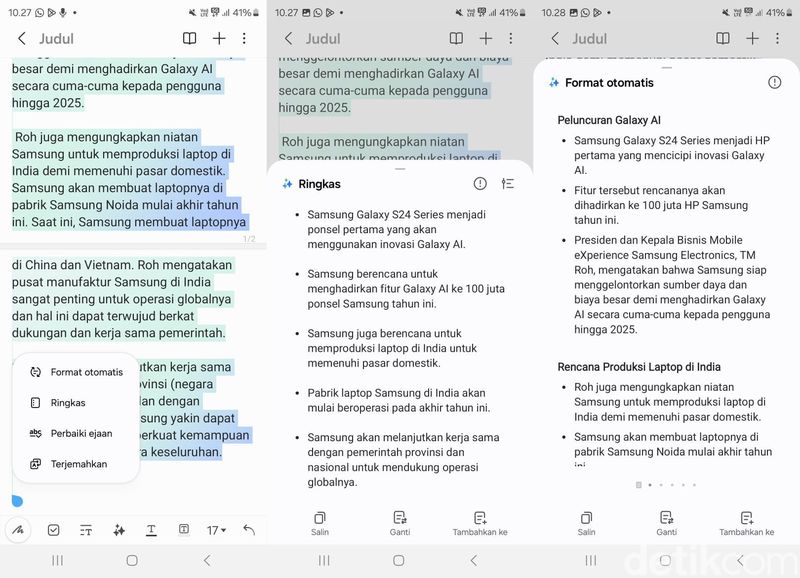Open text style options in editor toolbar
800x578 pixels.
coord(86,531)
